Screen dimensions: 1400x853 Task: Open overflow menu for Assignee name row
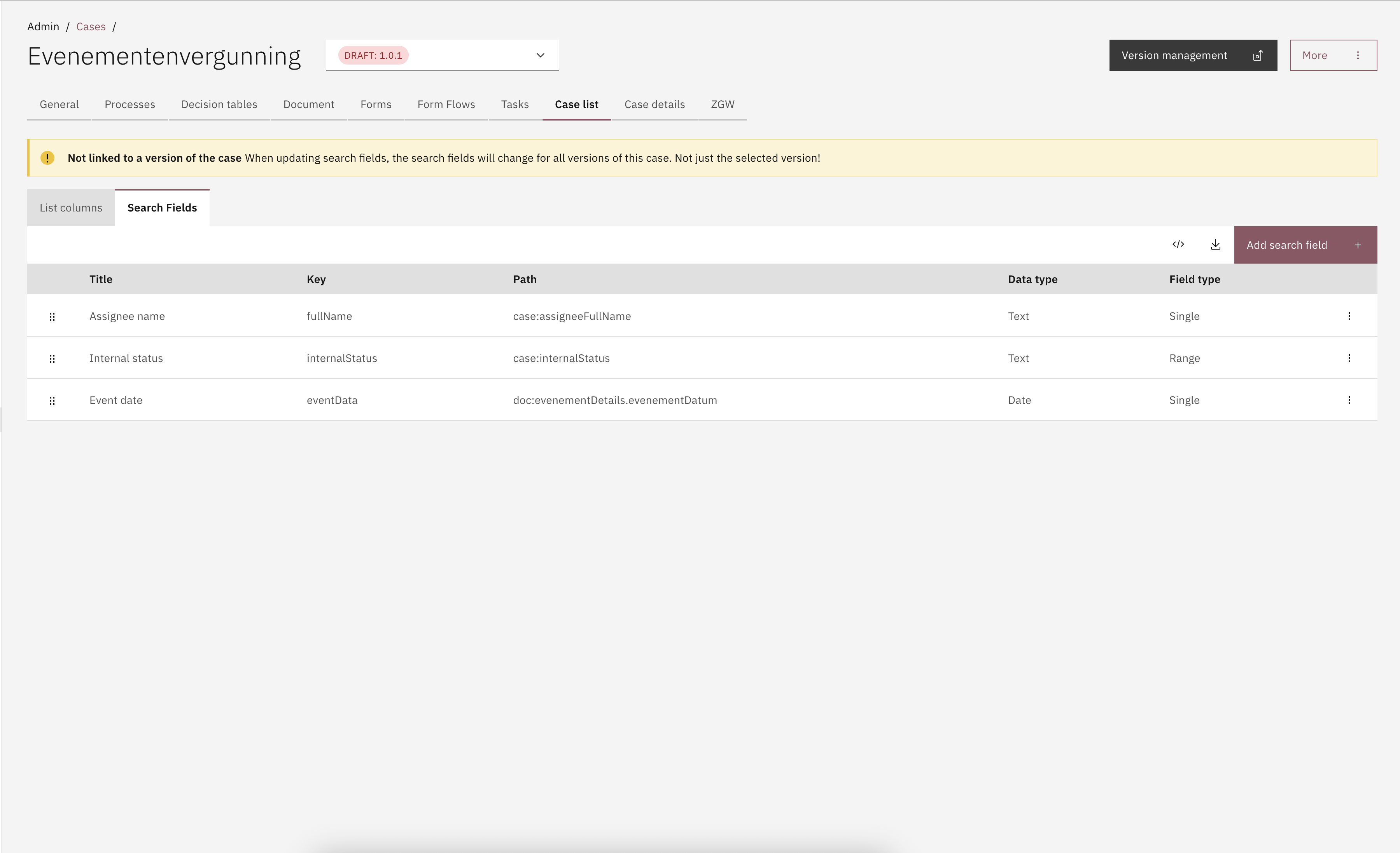1349,316
